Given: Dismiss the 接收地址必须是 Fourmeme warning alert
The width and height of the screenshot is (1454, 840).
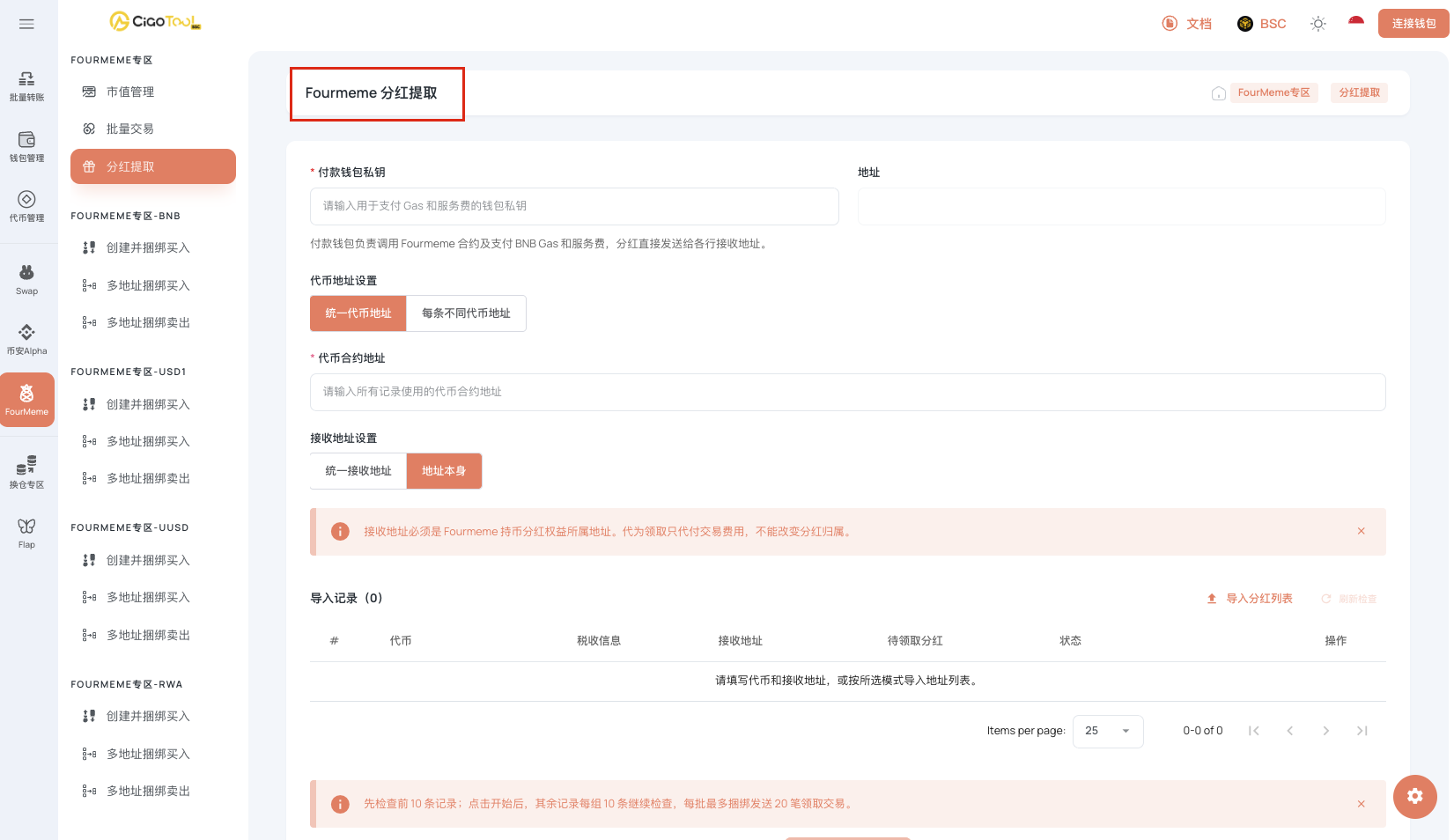Looking at the screenshot, I should (x=1362, y=531).
